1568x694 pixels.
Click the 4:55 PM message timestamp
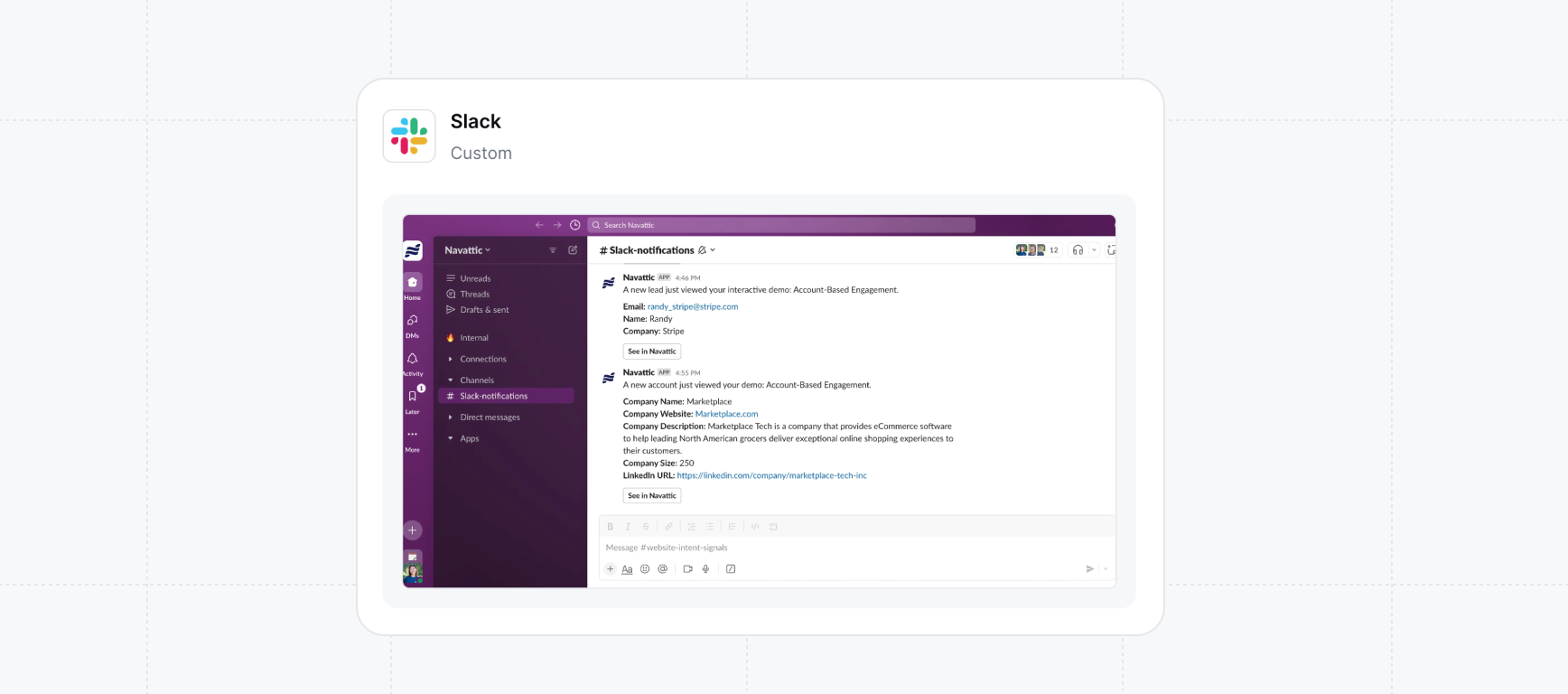(688, 373)
